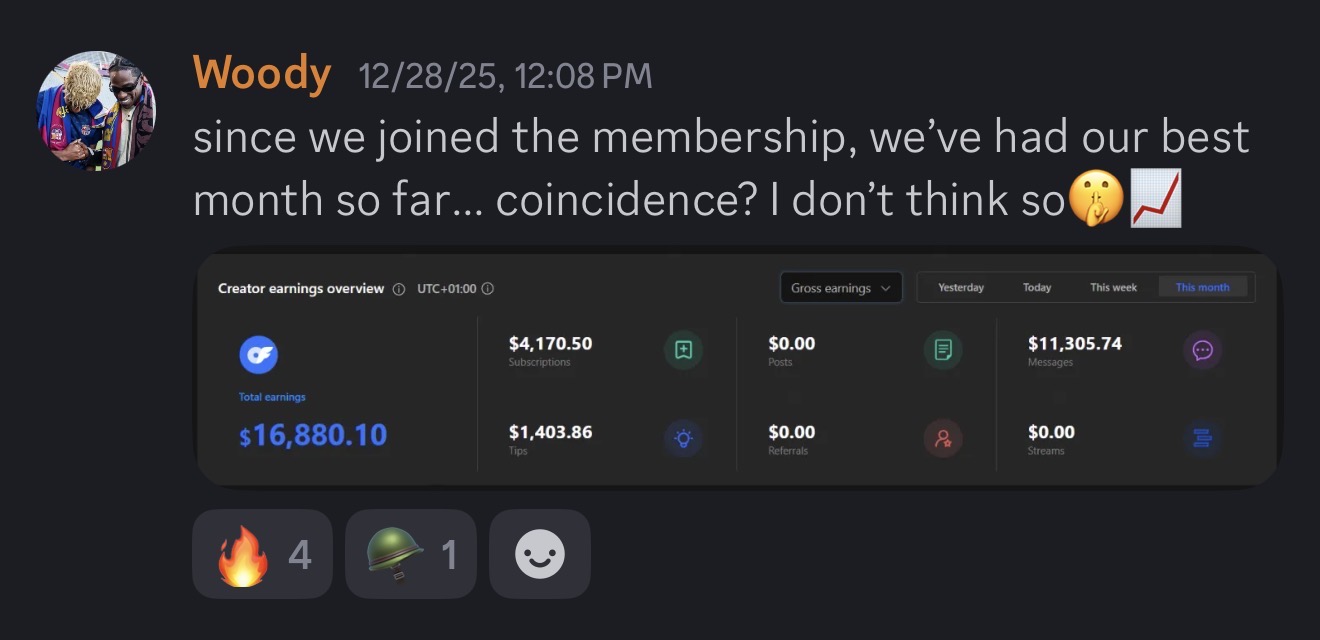The width and height of the screenshot is (1320, 640).
Task: Switch to the This week tab
Action: 1113,288
